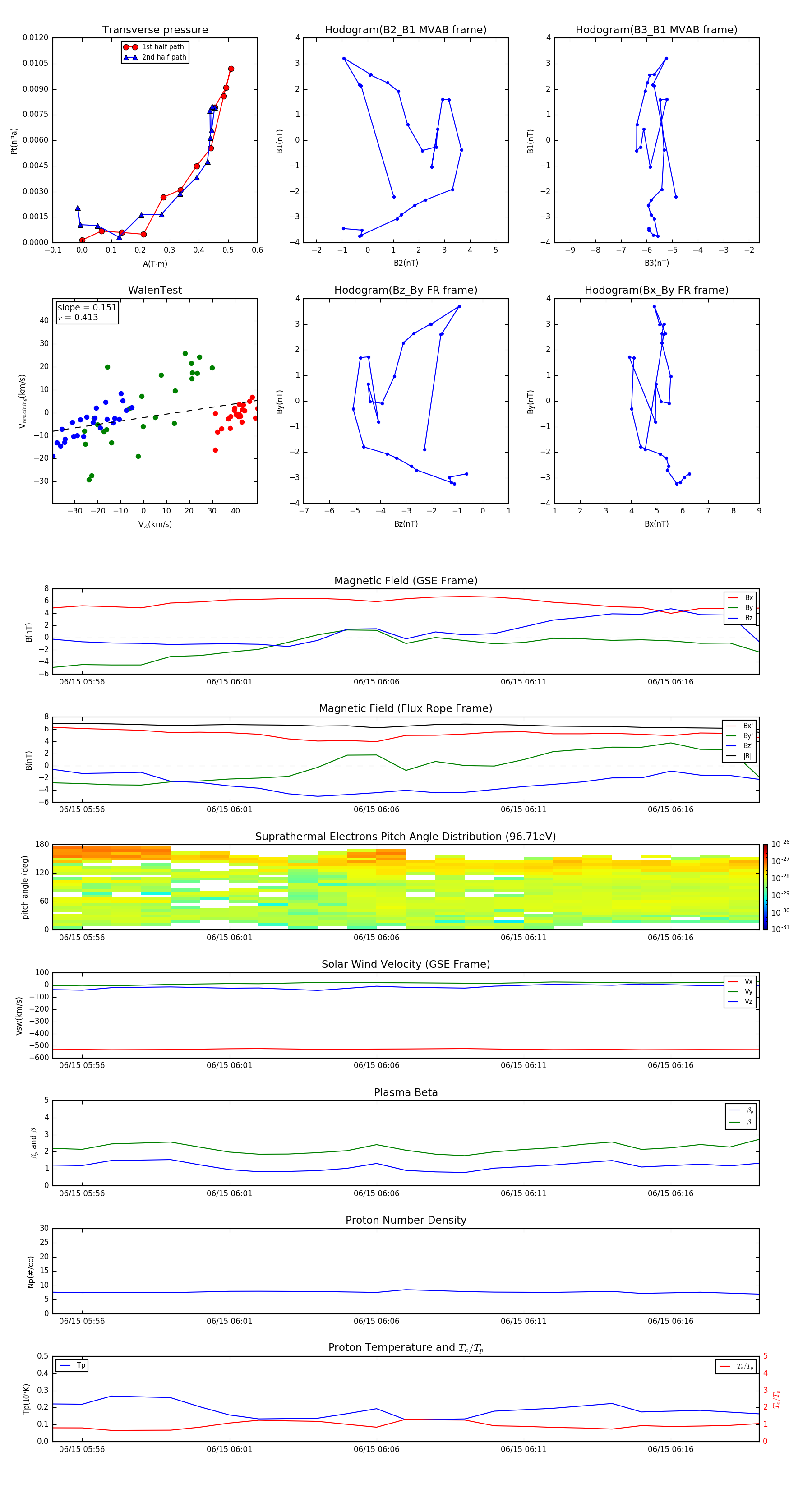Click 'Vz' in solar wind velocity legend
812x1489 pixels.
click(x=748, y=1002)
